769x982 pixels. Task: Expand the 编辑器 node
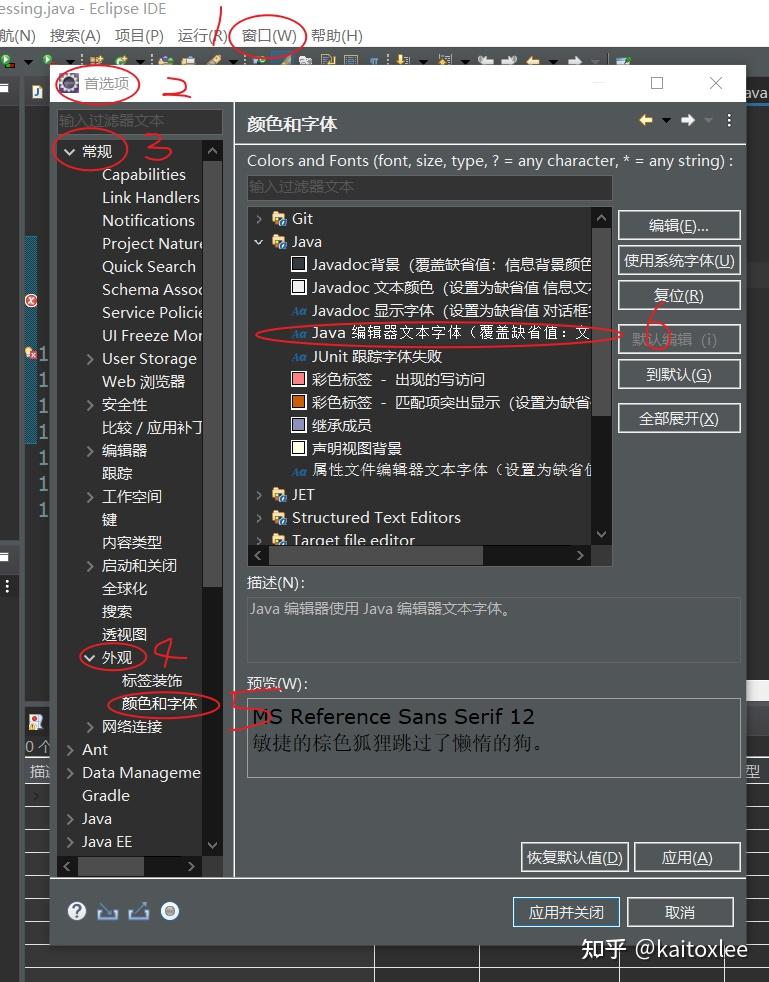90,451
